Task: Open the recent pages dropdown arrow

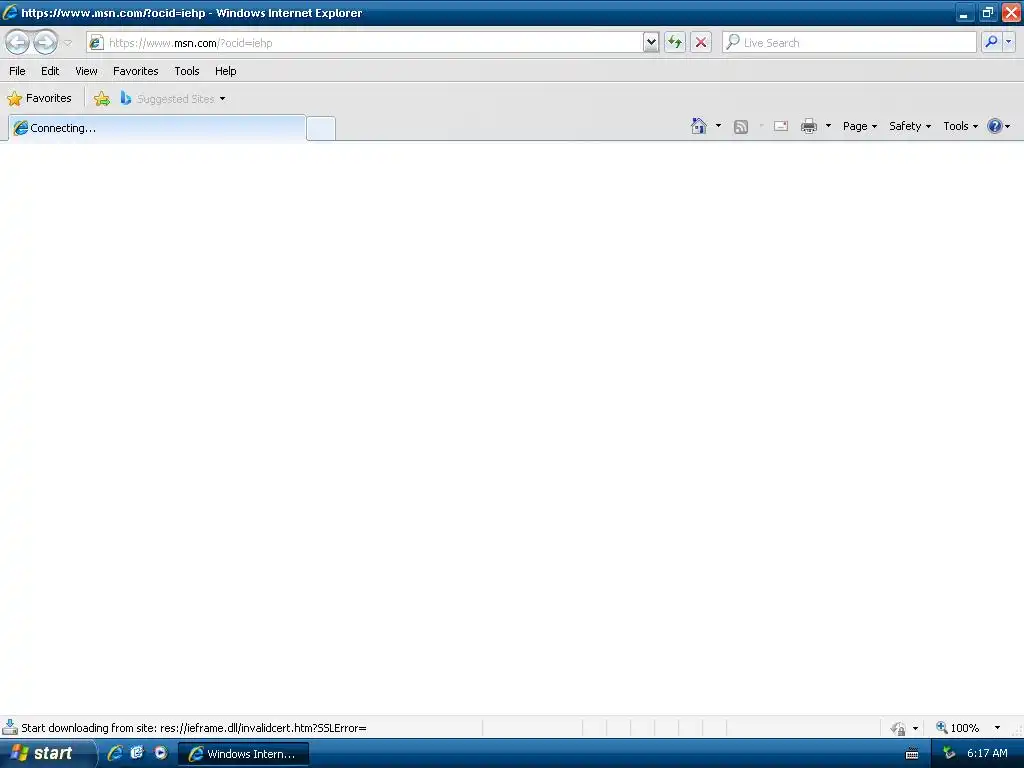Action: click(67, 43)
